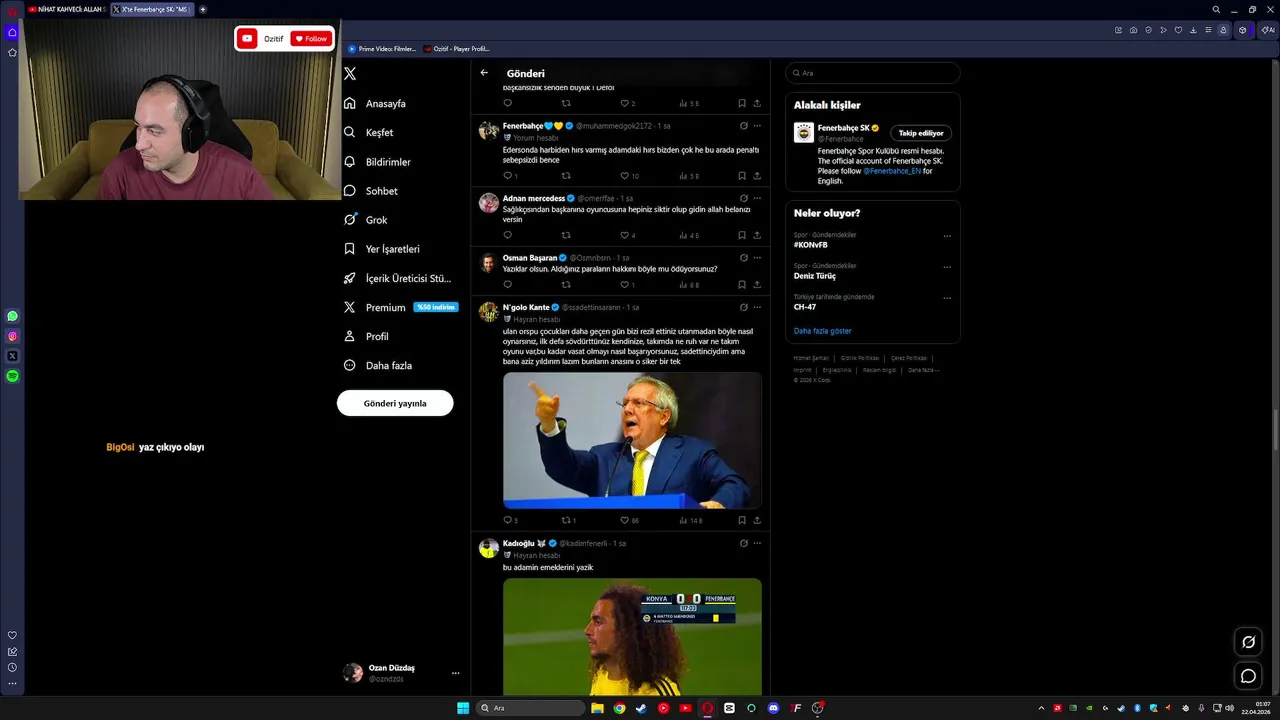Open Windows Start menu
This screenshot has width=1280, height=720.
click(x=463, y=708)
